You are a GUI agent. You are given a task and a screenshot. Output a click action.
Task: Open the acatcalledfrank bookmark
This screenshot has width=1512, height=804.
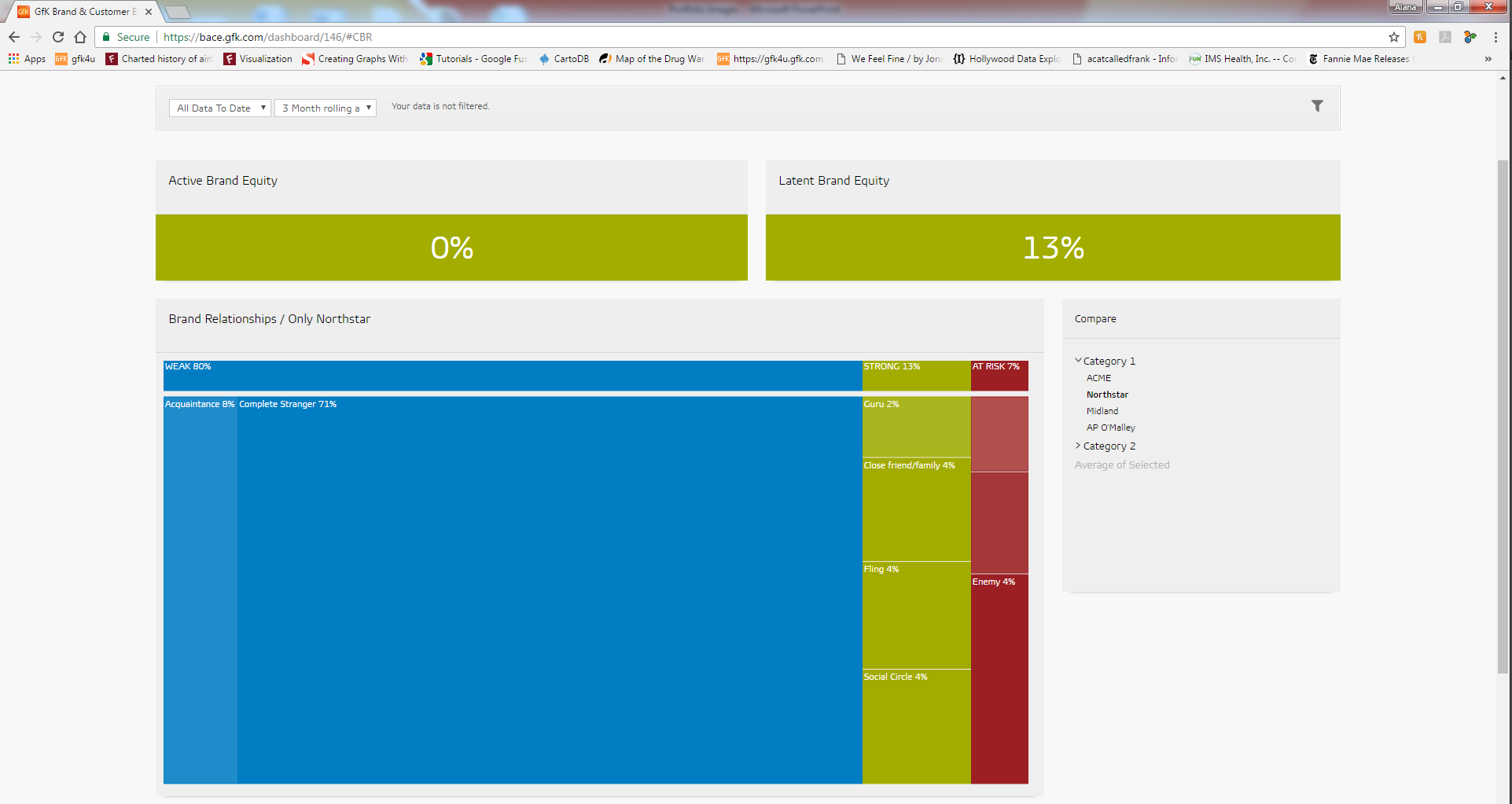click(x=1124, y=59)
